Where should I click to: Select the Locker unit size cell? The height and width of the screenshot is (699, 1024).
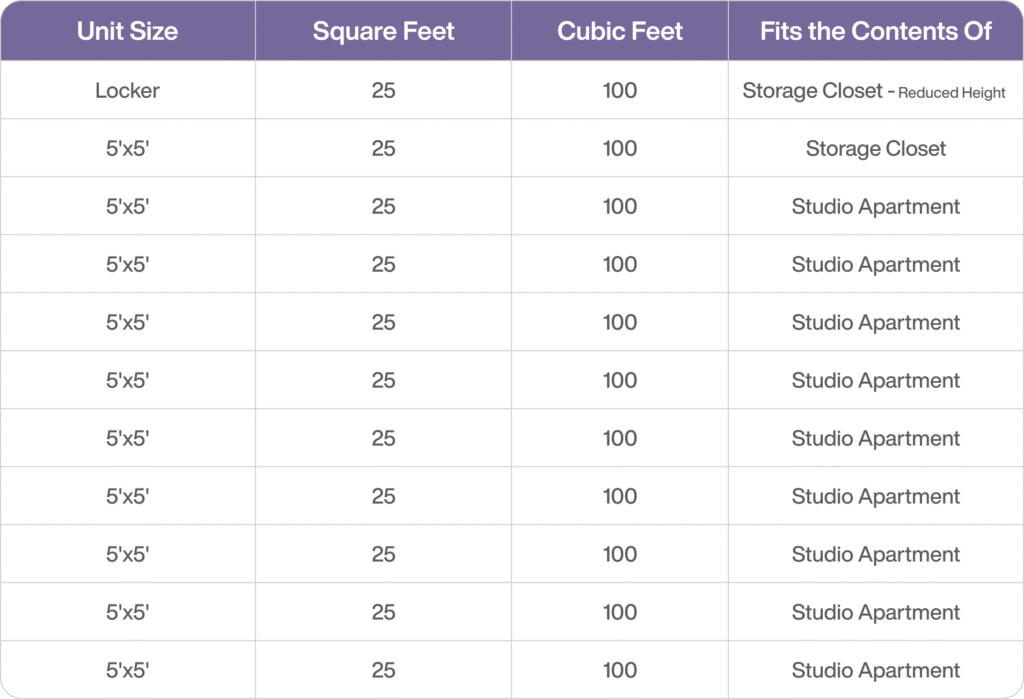127,90
